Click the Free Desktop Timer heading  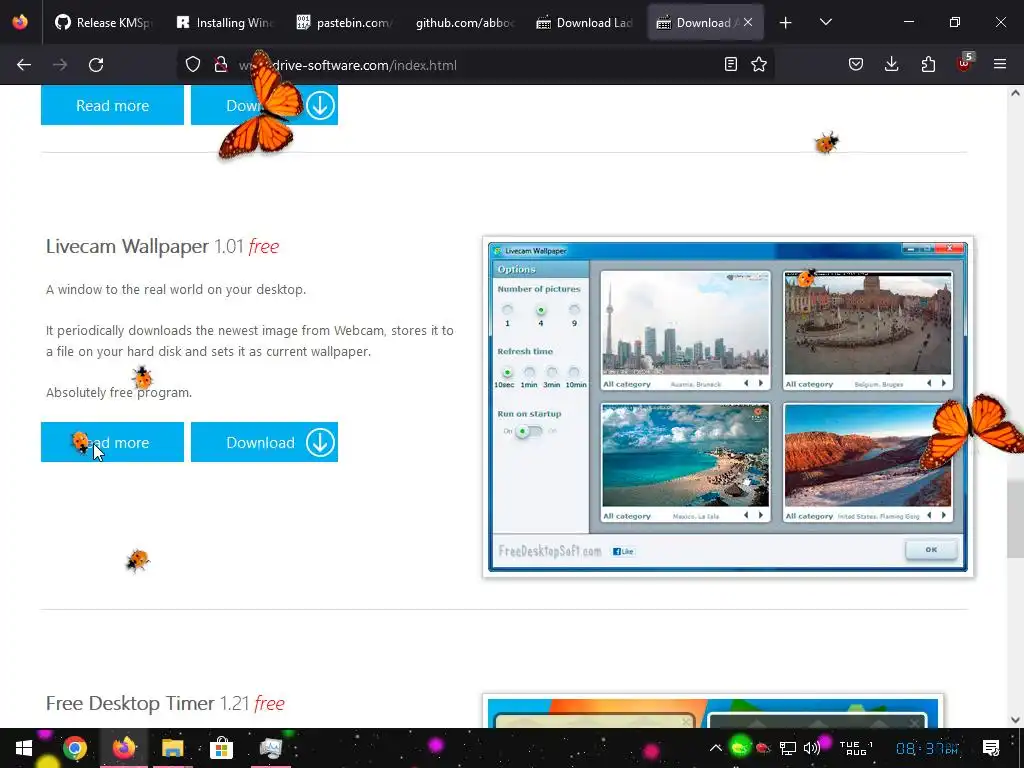165,703
